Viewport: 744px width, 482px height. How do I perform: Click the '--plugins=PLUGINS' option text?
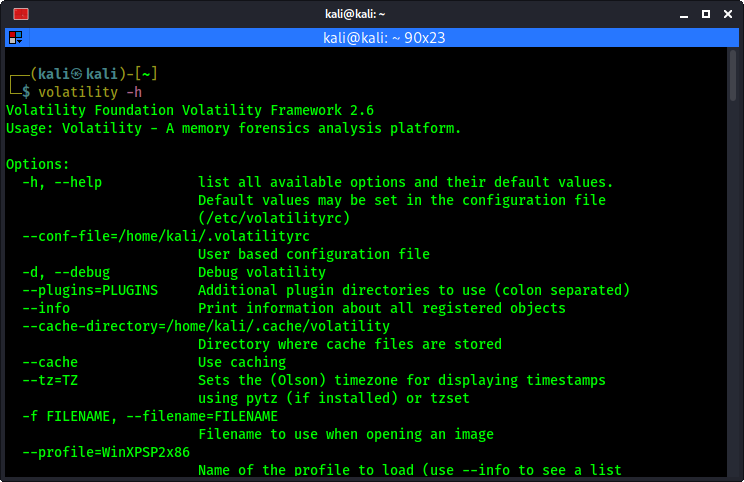[90, 290]
